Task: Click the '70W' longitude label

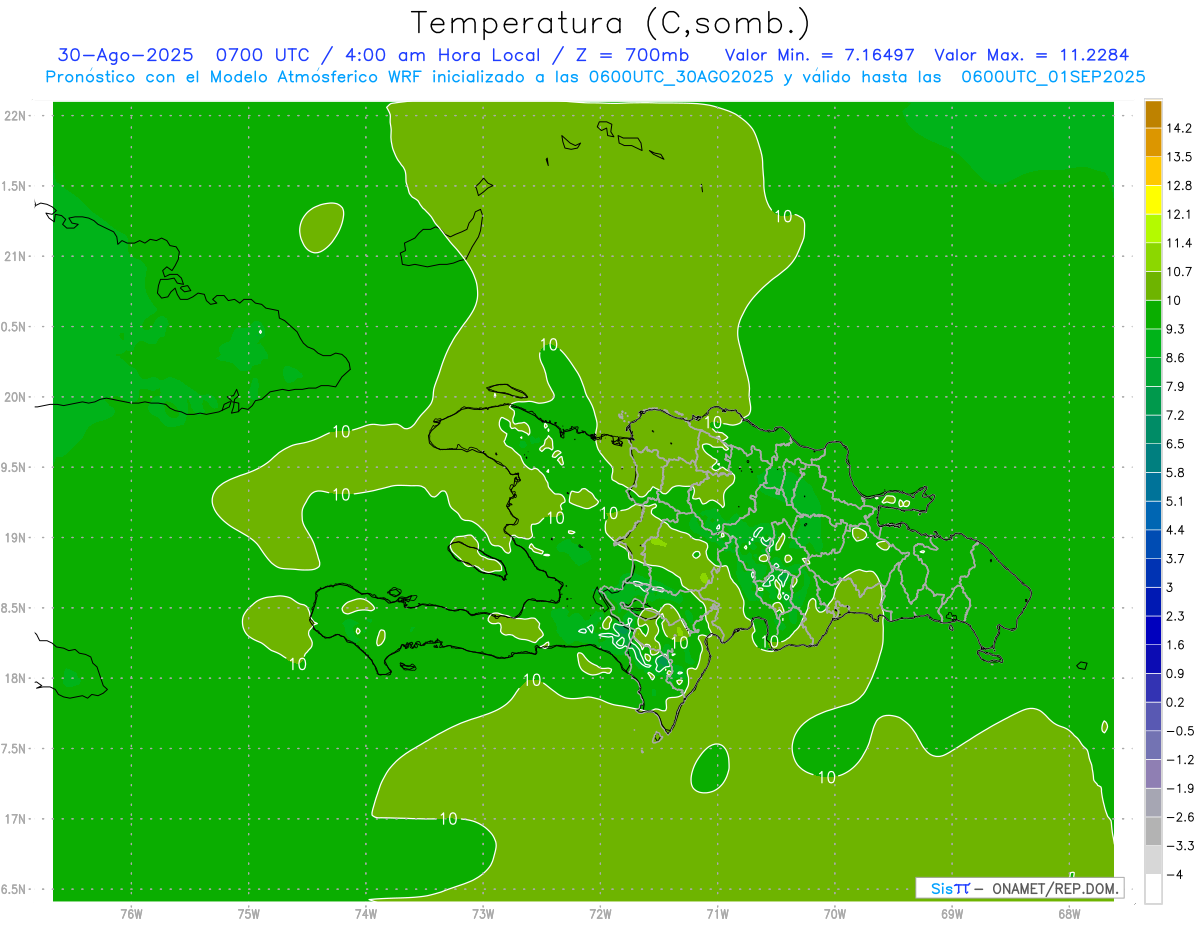Action: tap(835, 914)
